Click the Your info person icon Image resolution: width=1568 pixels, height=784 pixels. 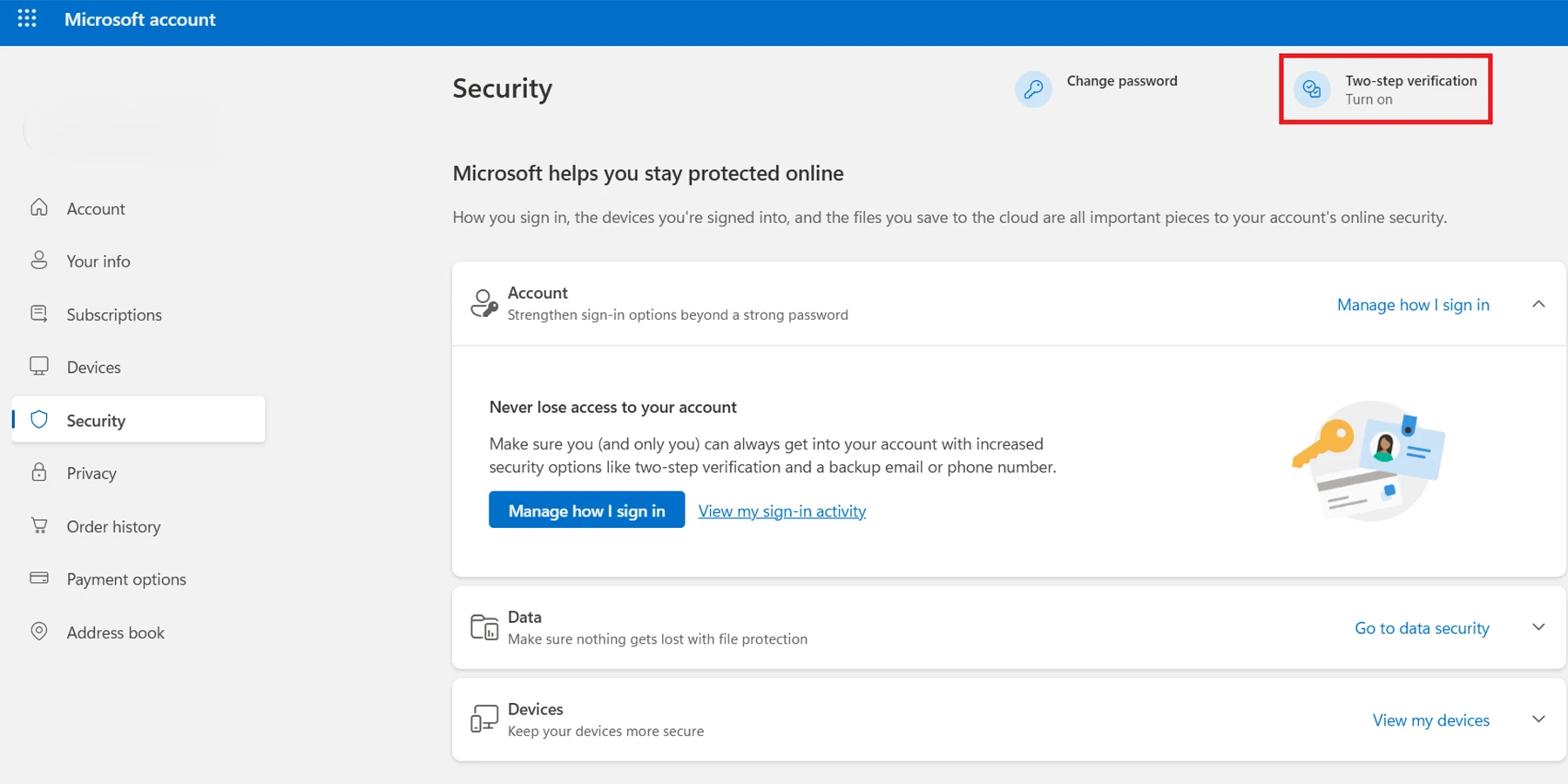tap(39, 260)
